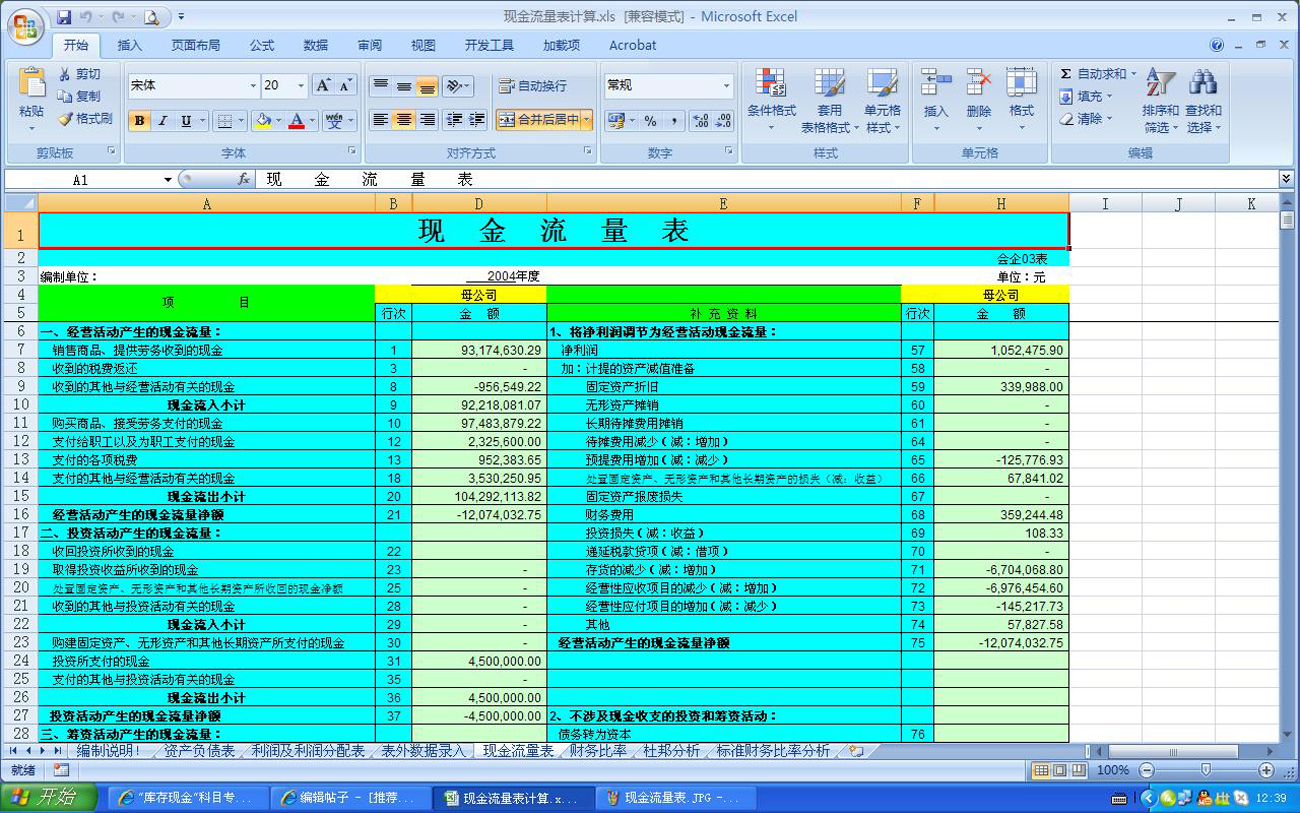The width and height of the screenshot is (1300, 813).
Task: Toggle 自动换行 wrap text
Action: click(532, 86)
